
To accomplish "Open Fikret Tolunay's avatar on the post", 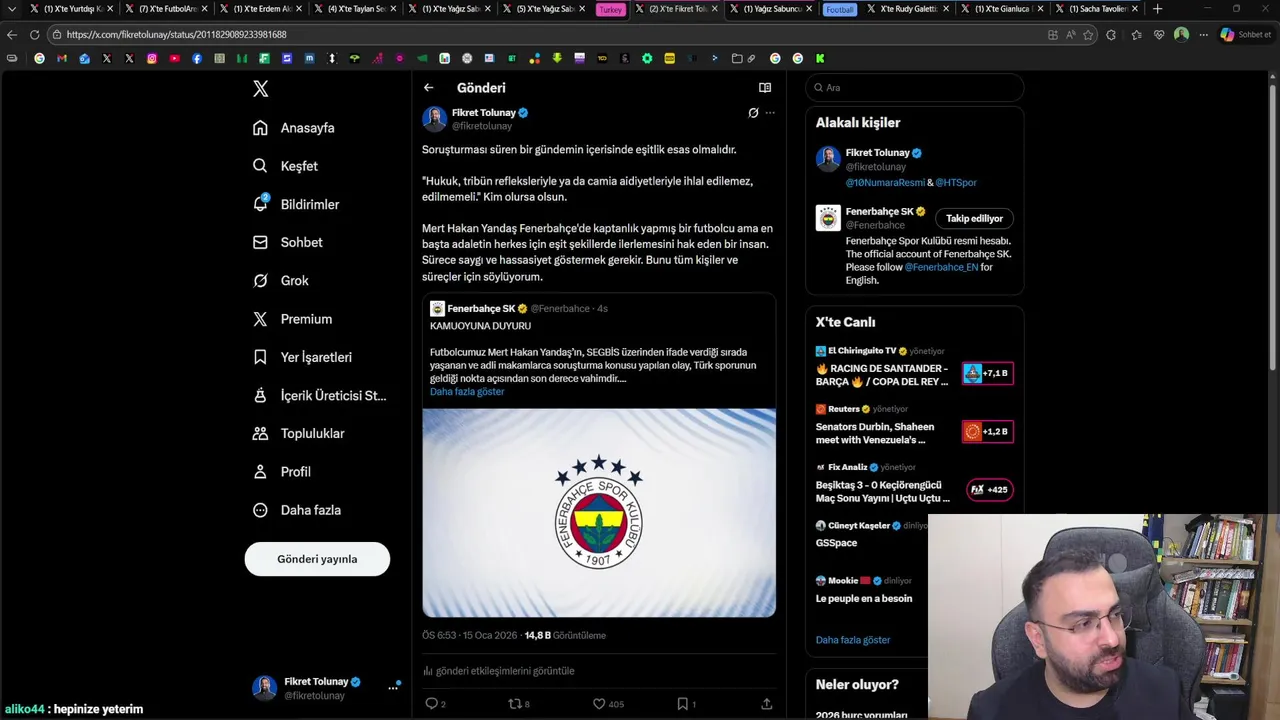I will pyautogui.click(x=435, y=119).
